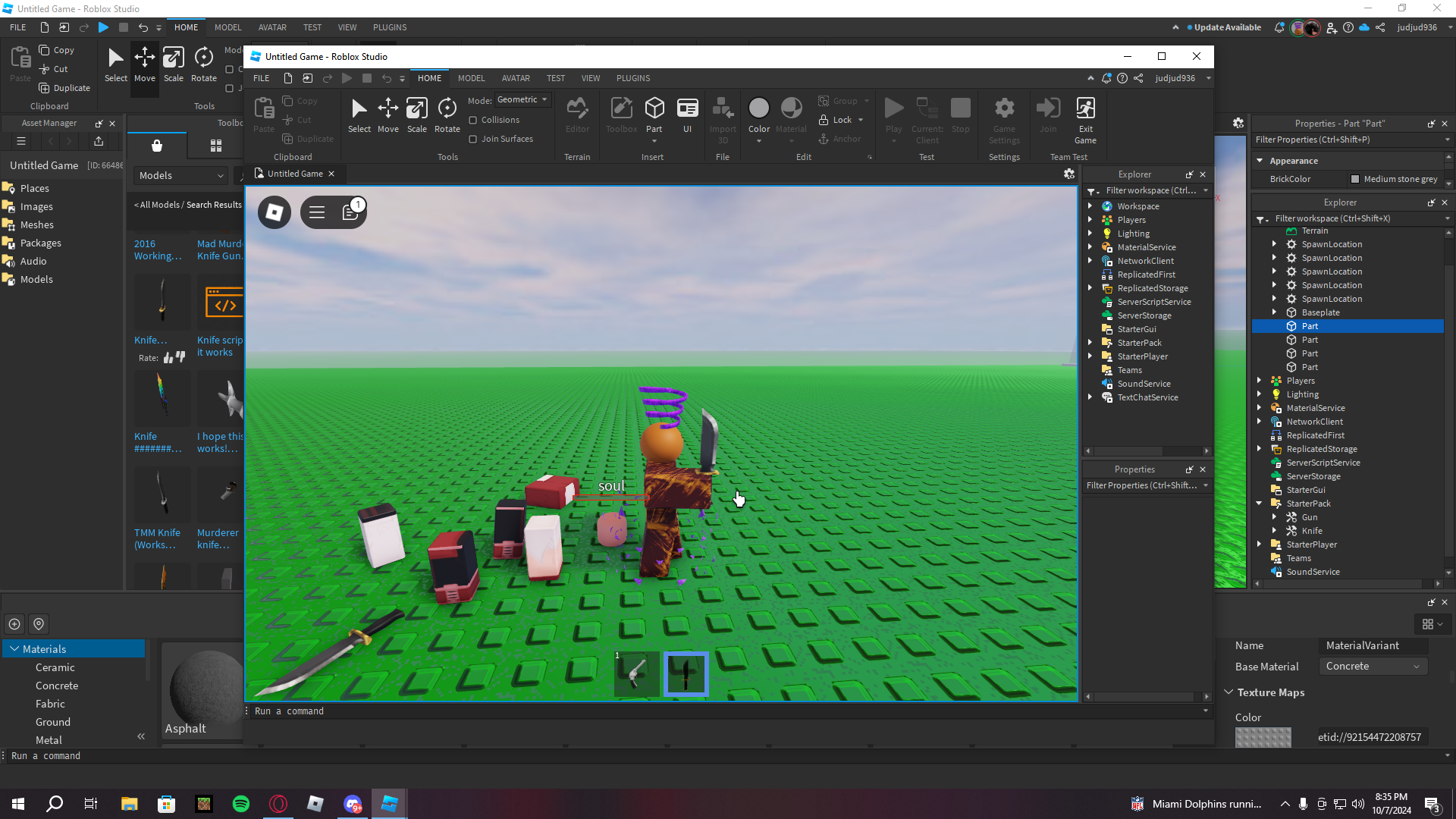Open the Part insert tool
This screenshot has width=1456, height=819.
[x=654, y=115]
